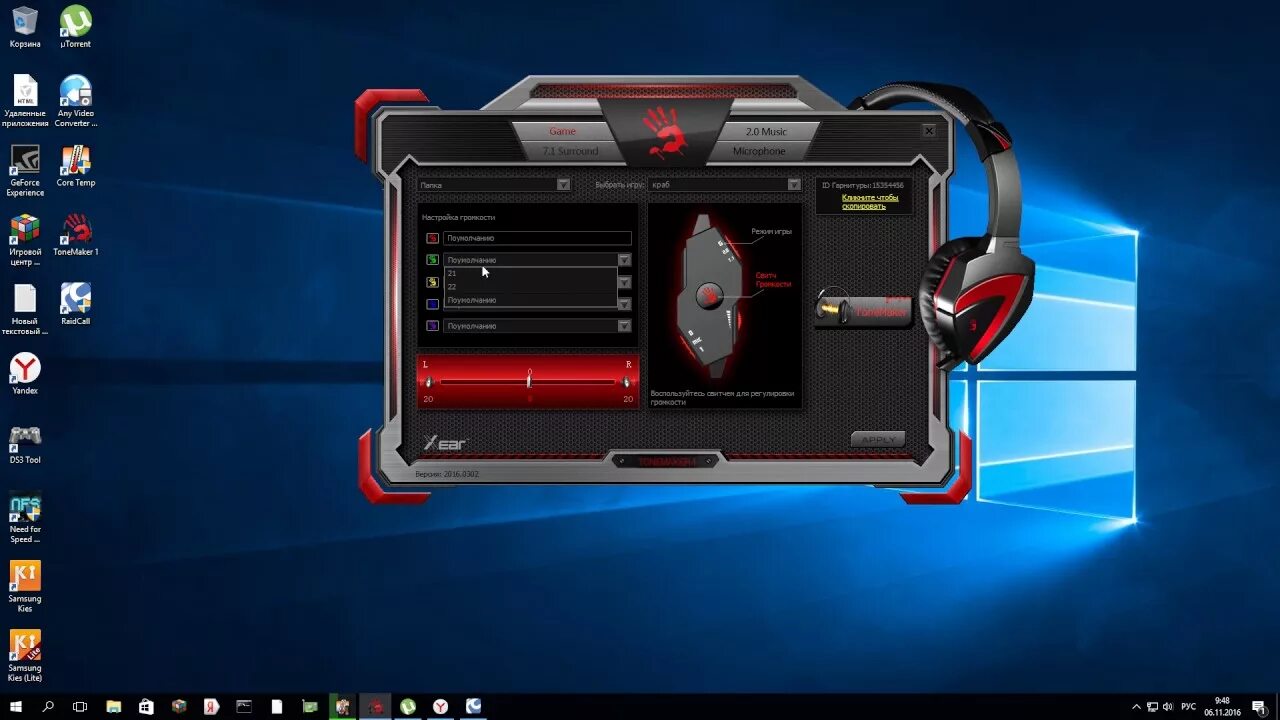Select the yellow speaker channel icon
This screenshot has width=1280, height=720.
[x=433, y=283]
